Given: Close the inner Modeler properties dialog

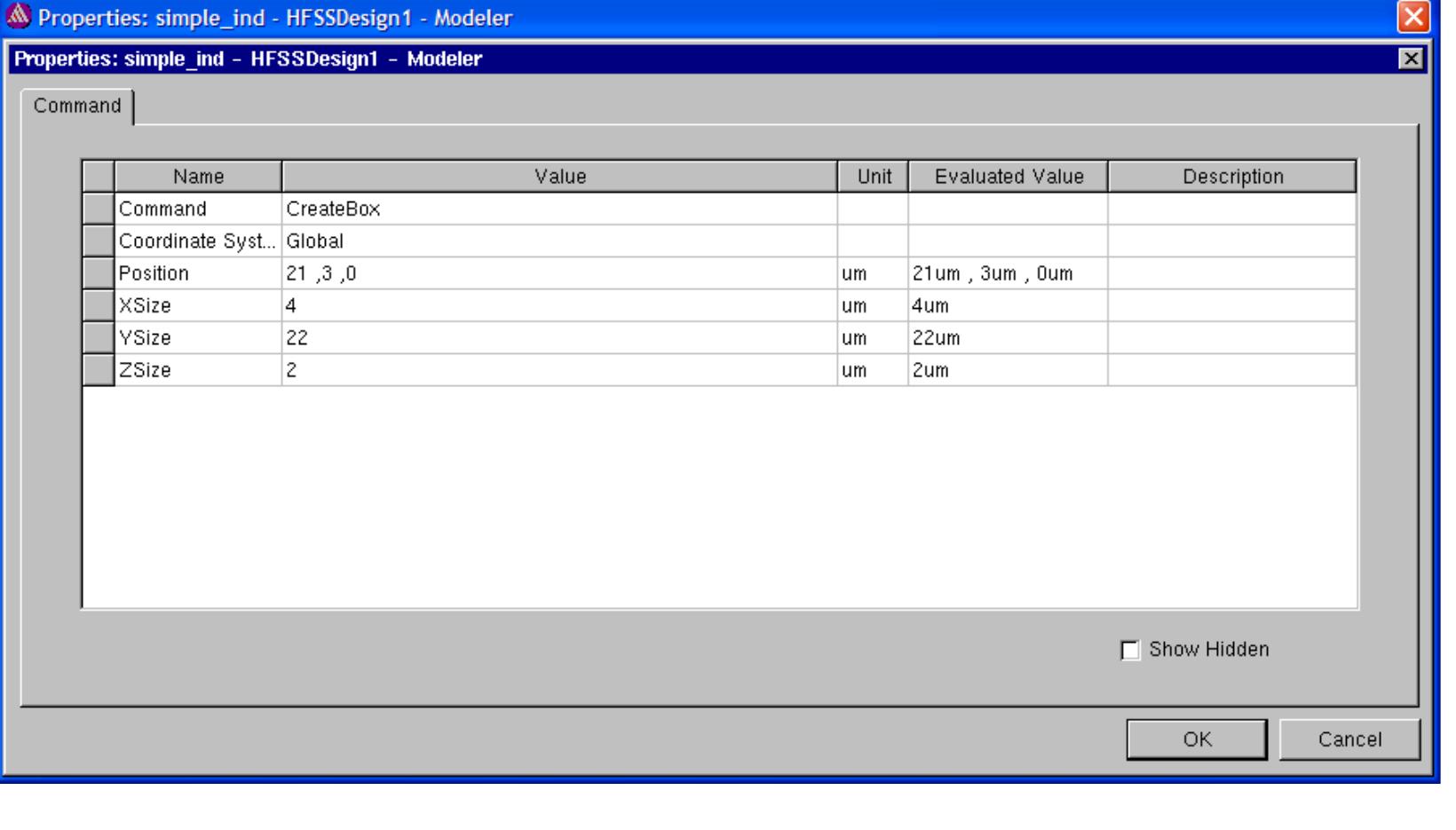Looking at the screenshot, I should pos(1411,59).
